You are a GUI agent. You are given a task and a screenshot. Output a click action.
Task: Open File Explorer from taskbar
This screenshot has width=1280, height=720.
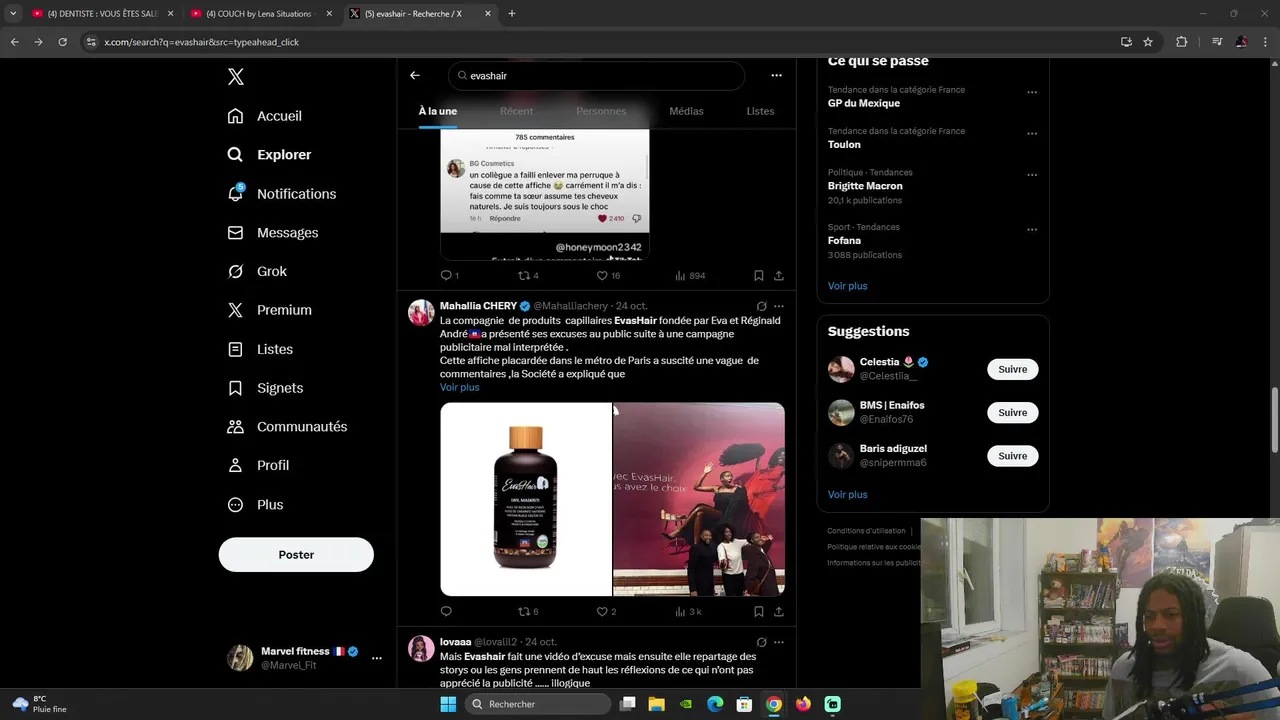(x=656, y=704)
